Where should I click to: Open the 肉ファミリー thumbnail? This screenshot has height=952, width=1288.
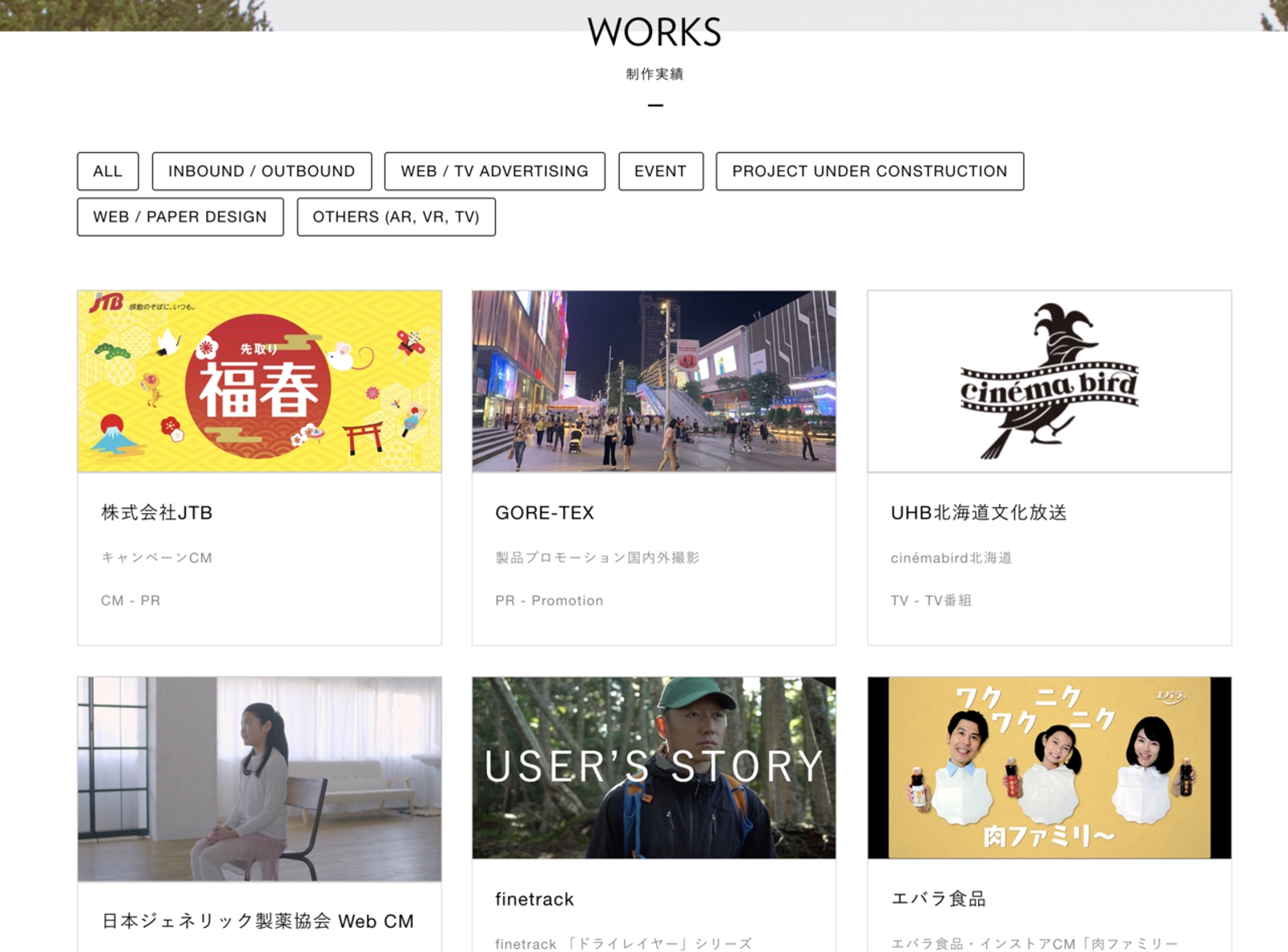(1049, 768)
